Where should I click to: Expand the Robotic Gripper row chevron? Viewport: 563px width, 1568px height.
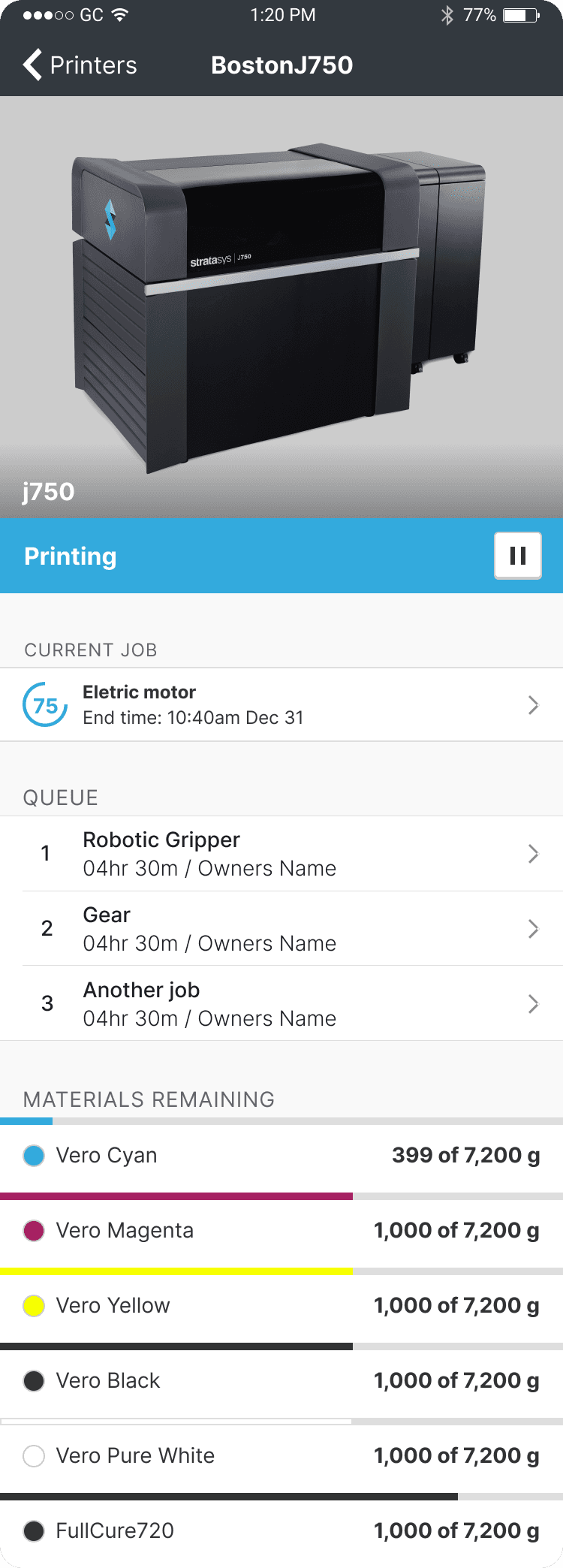click(534, 854)
